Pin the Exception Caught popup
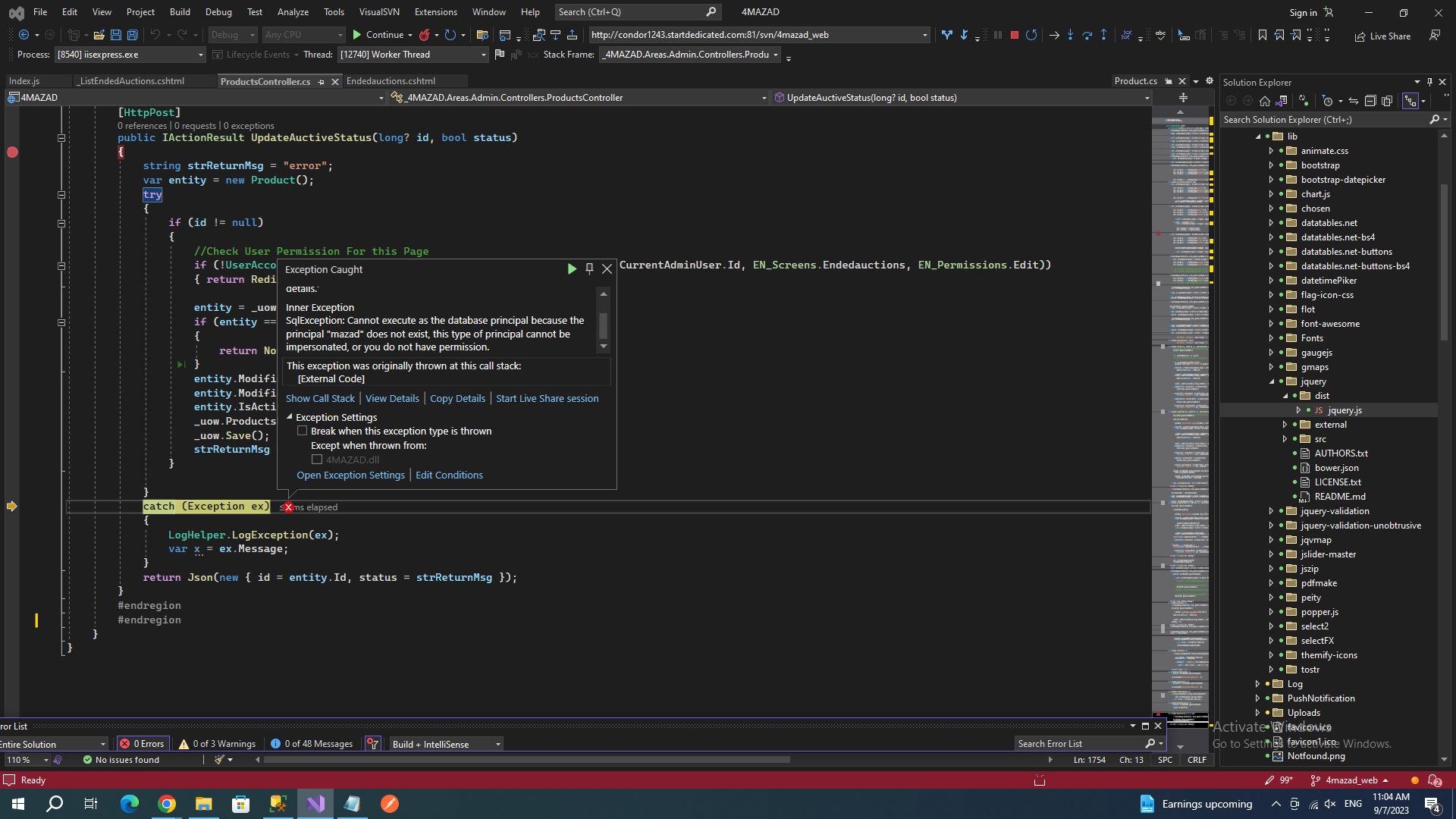Image resolution: width=1456 pixels, height=819 pixels. tap(589, 268)
